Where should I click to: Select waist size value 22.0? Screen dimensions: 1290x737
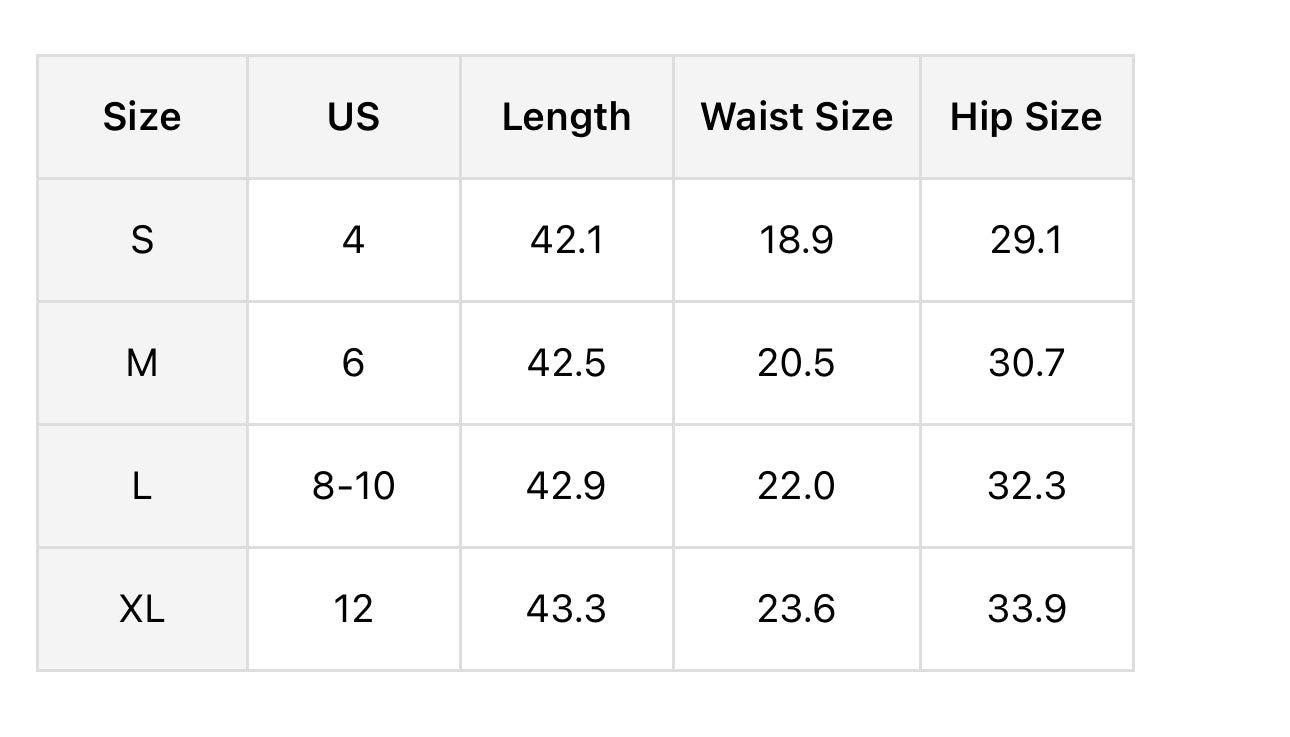coord(796,486)
